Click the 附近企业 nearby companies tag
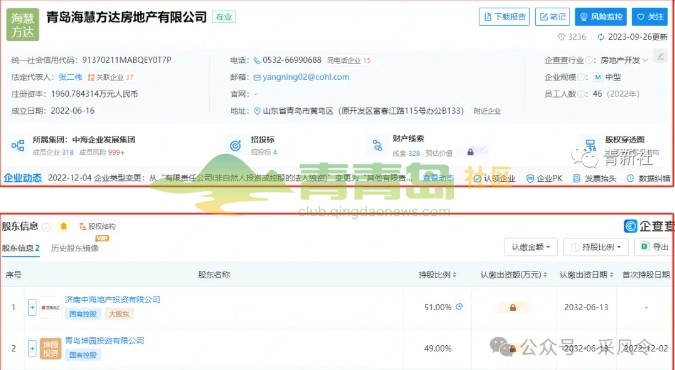This screenshot has height=370, width=675. click(487, 111)
